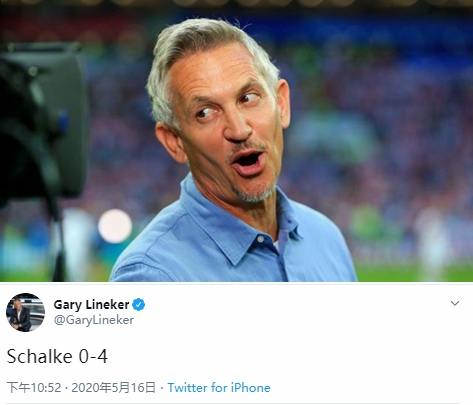Click the man's face in the photo
Viewport: 473px width, 405px height.
point(227,127)
